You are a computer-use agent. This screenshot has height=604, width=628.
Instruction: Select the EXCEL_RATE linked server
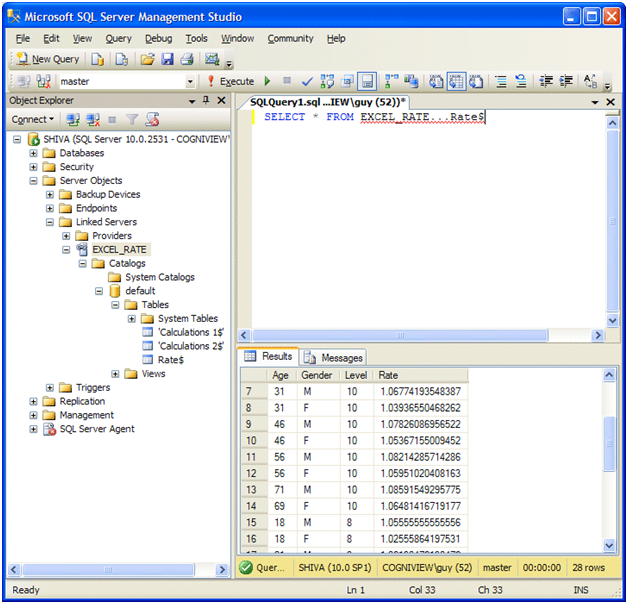pos(119,250)
